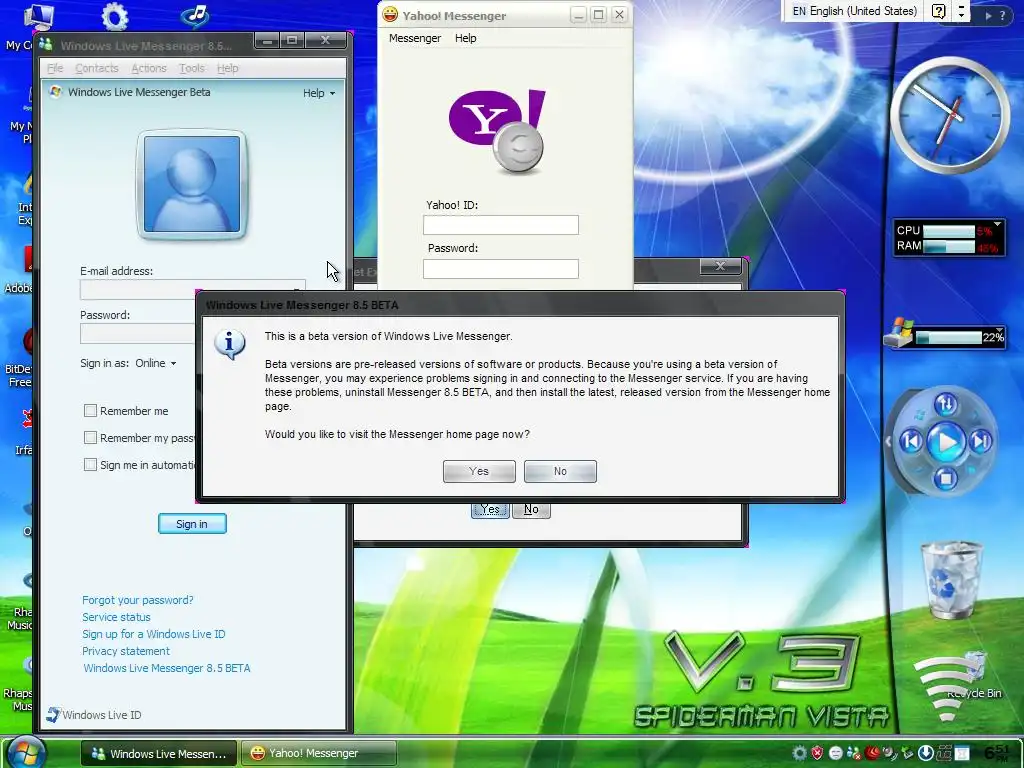1024x768 pixels.
Task: Click the gear icon in the system tray
Action: click(x=799, y=753)
